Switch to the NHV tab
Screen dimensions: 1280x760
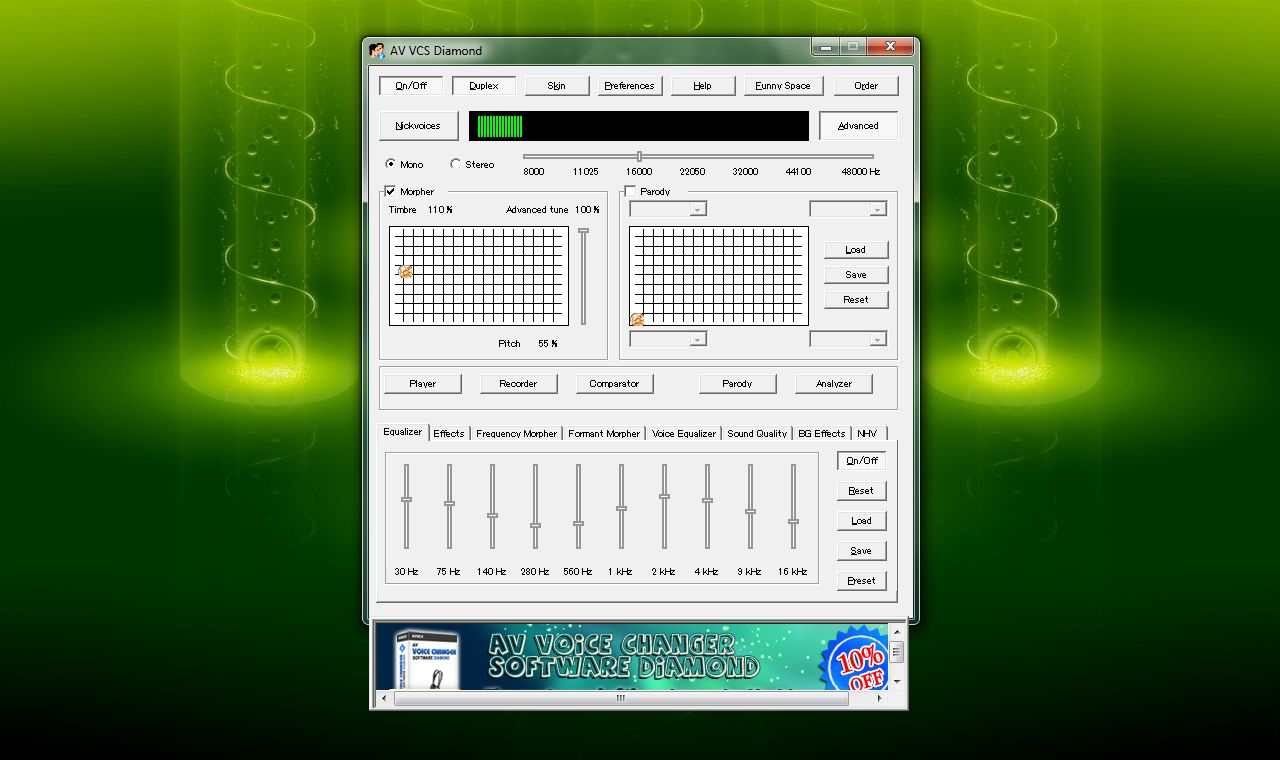(867, 434)
